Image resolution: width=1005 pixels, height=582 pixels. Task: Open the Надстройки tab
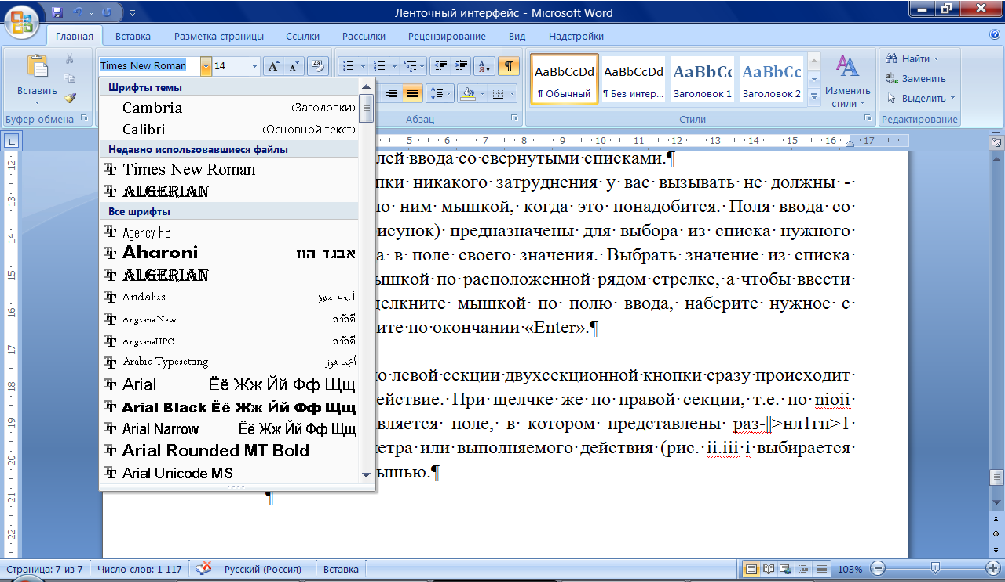click(576, 37)
